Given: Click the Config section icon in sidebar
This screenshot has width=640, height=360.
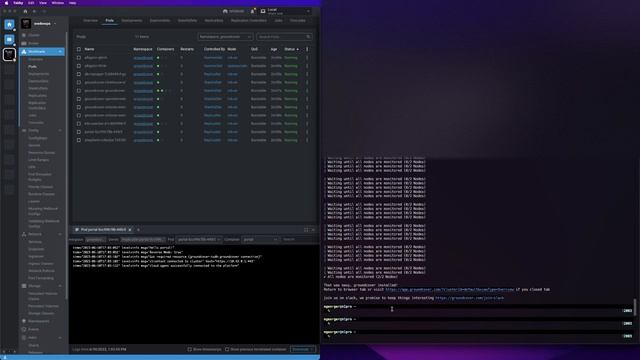Looking at the screenshot, I should pos(24,131).
